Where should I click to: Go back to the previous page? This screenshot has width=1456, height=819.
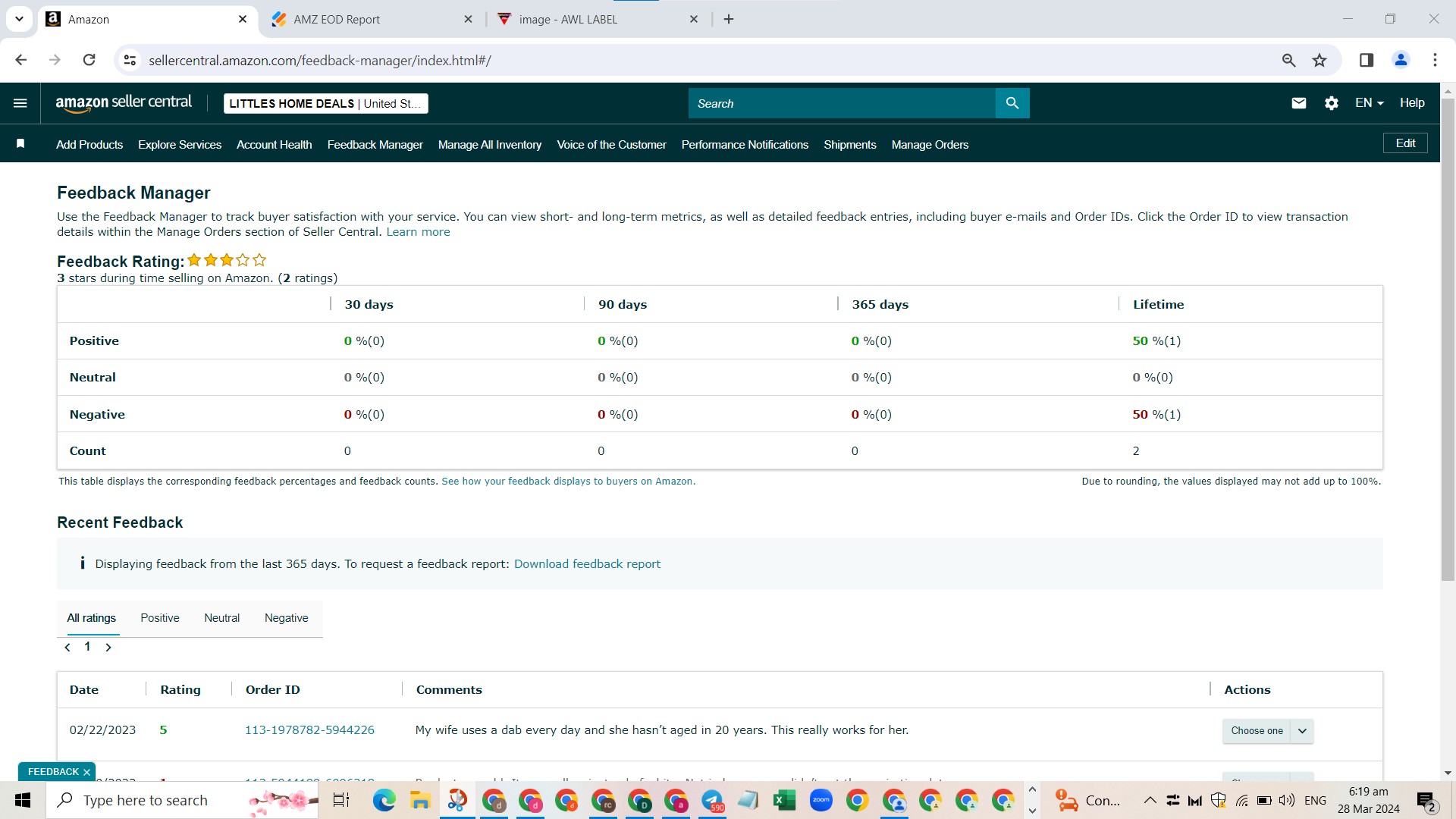pos(21,60)
